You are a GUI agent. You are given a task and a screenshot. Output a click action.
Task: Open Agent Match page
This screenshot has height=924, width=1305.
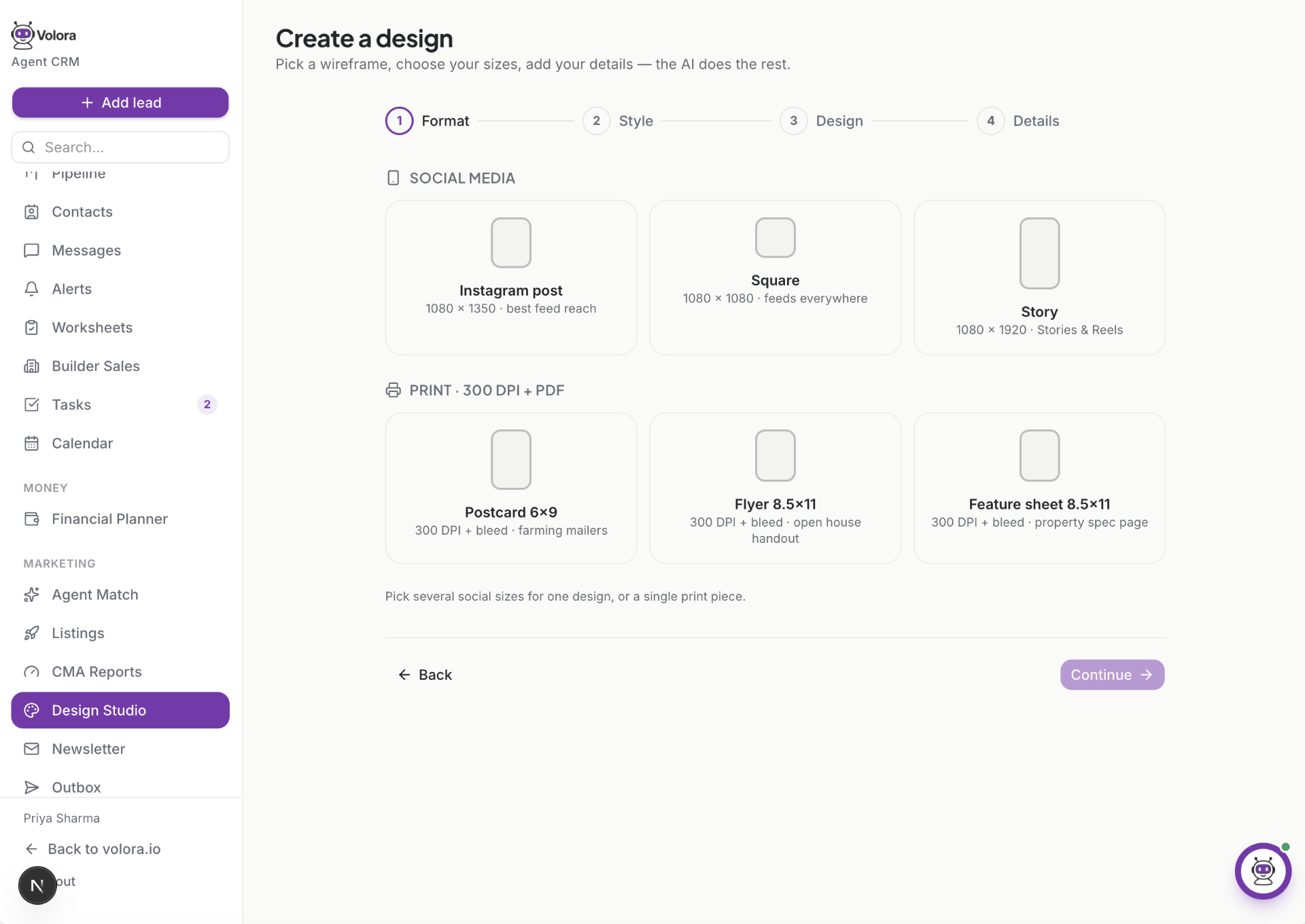[x=120, y=594]
